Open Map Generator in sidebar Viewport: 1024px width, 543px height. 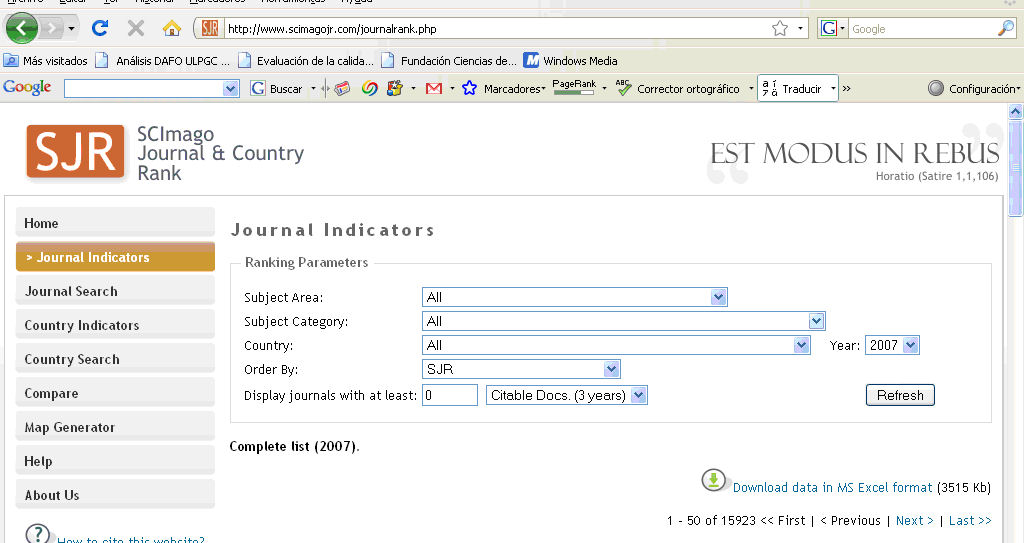(x=115, y=427)
